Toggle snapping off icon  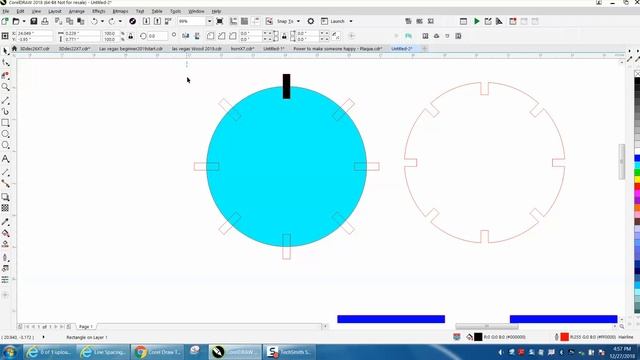pos(269,21)
